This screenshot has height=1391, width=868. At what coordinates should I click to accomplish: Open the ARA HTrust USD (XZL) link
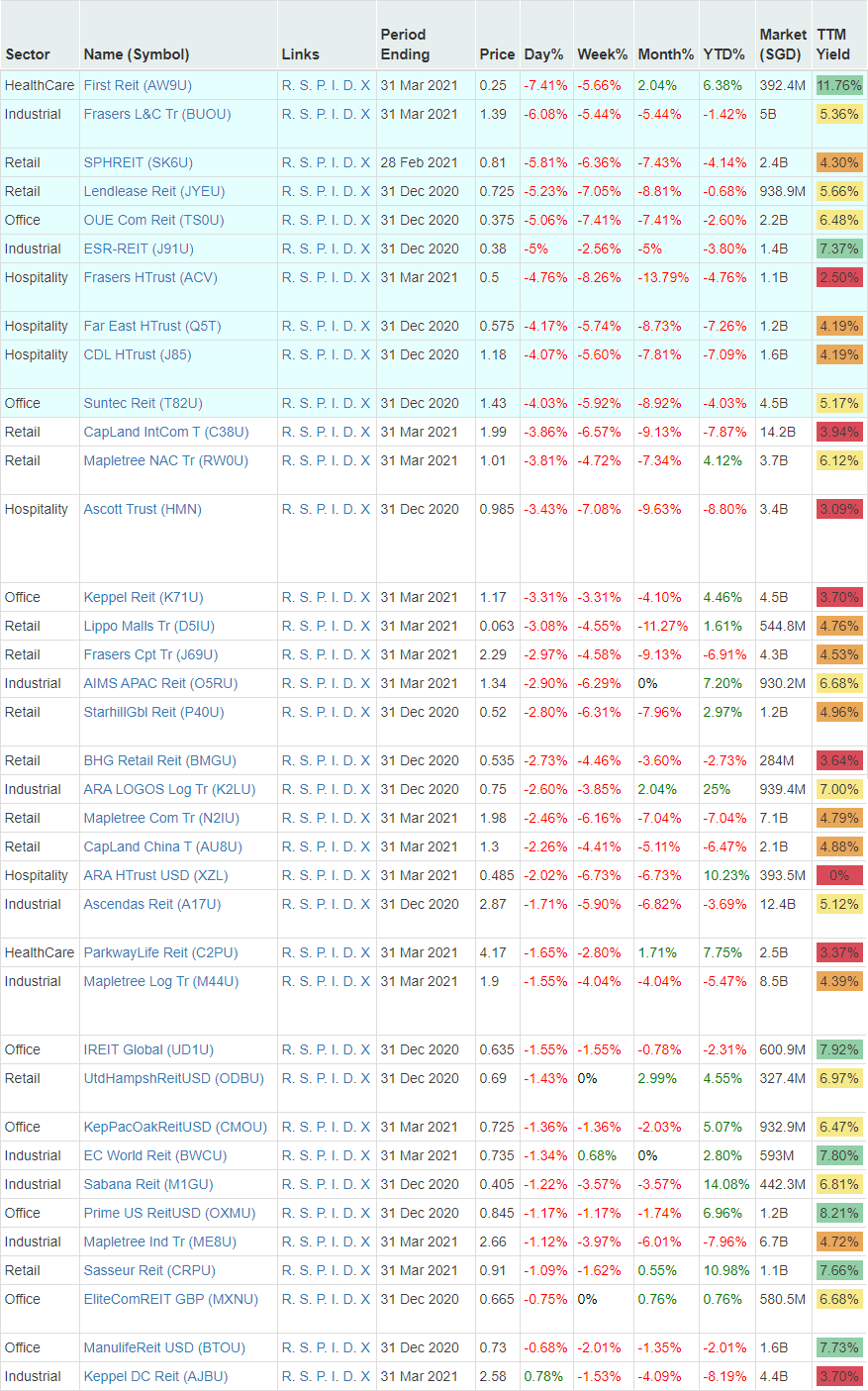point(156,875)
